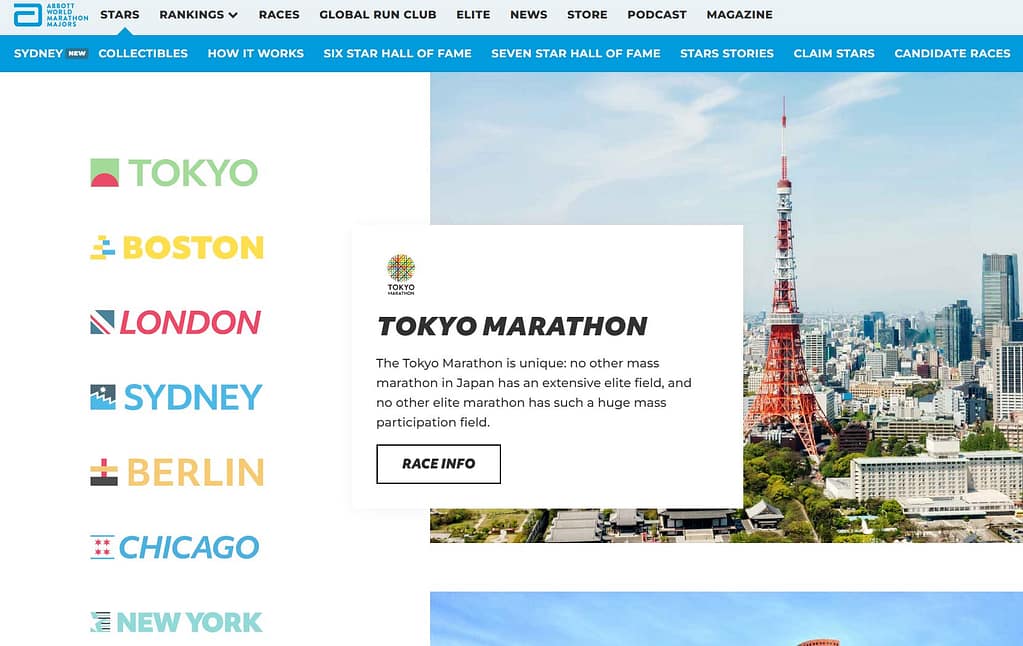Select Claim Stars in the sub-navigation

point(834,53)
